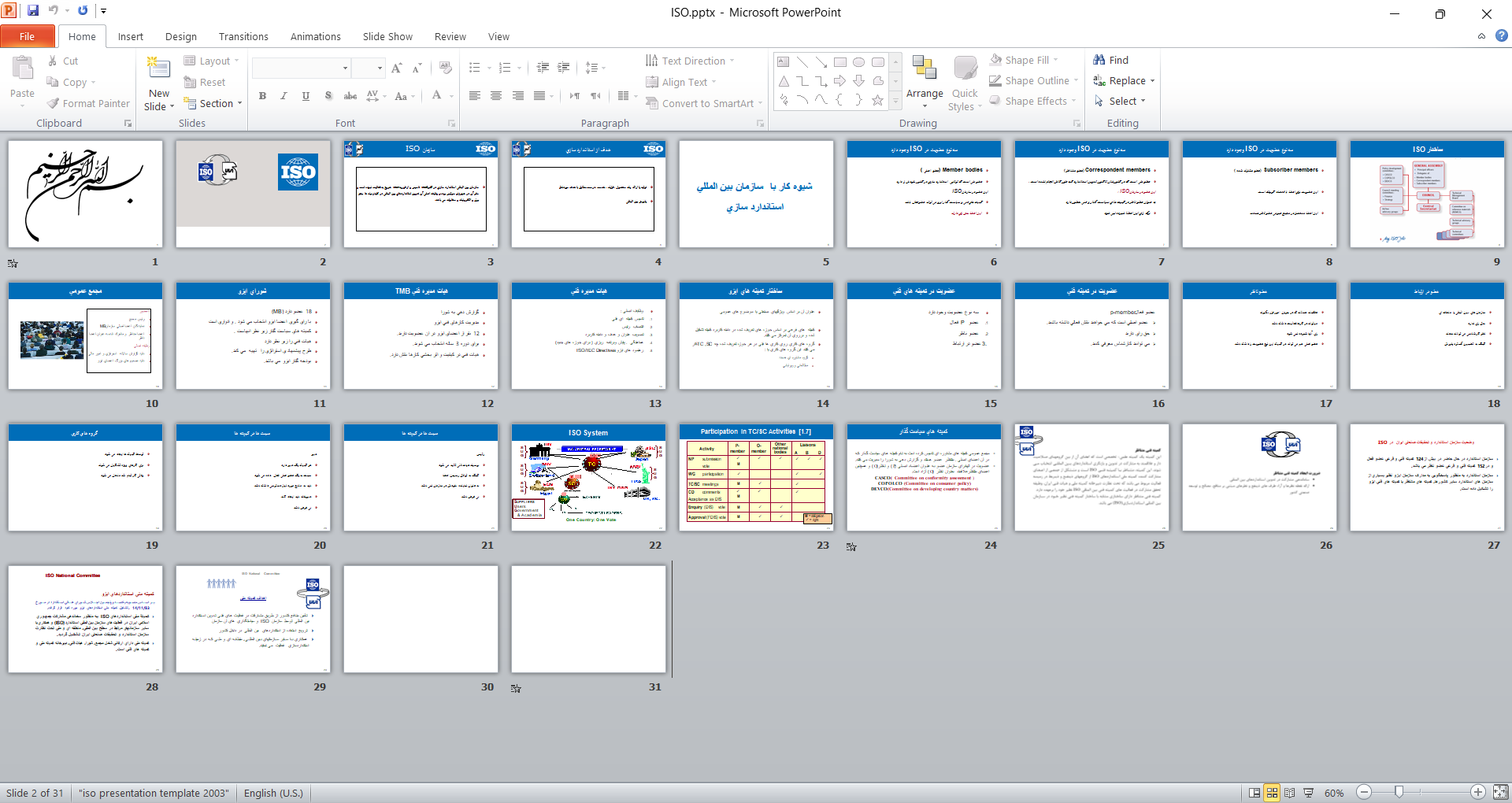Toggle Bold formatting
Viewport: 1512px width, 803px height.
262,96
